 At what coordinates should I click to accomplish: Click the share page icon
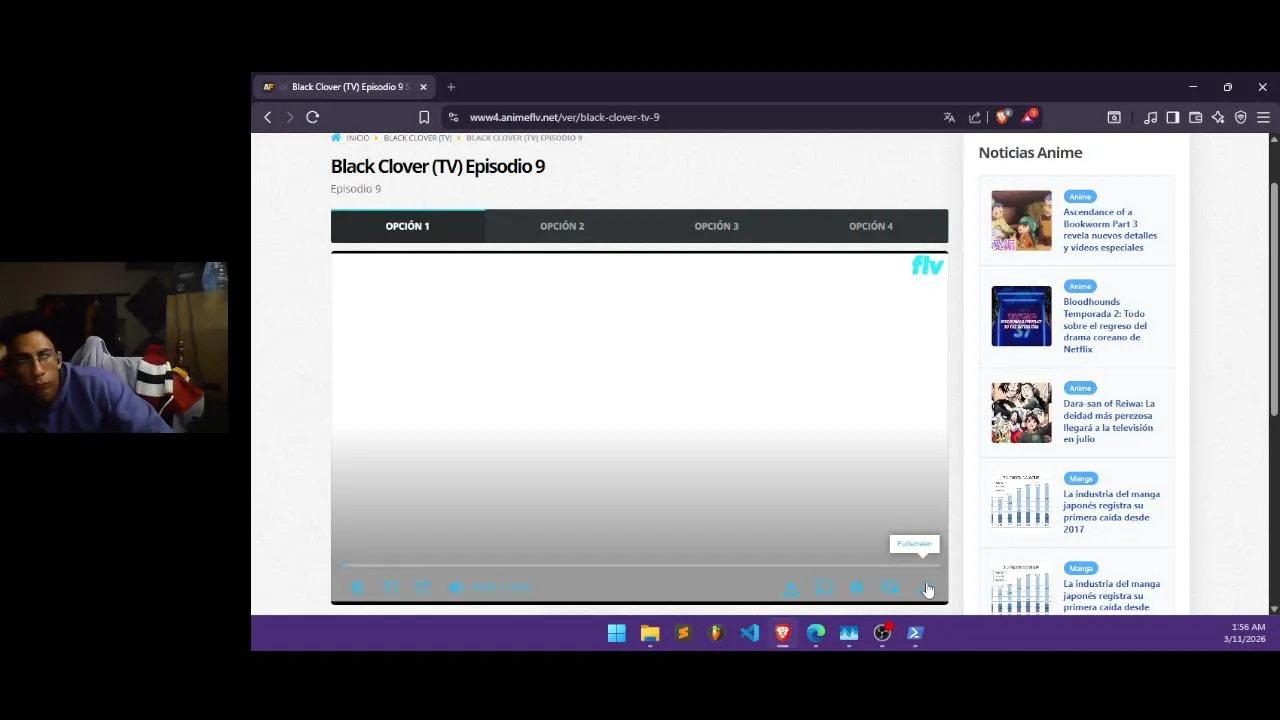point(975,117)
